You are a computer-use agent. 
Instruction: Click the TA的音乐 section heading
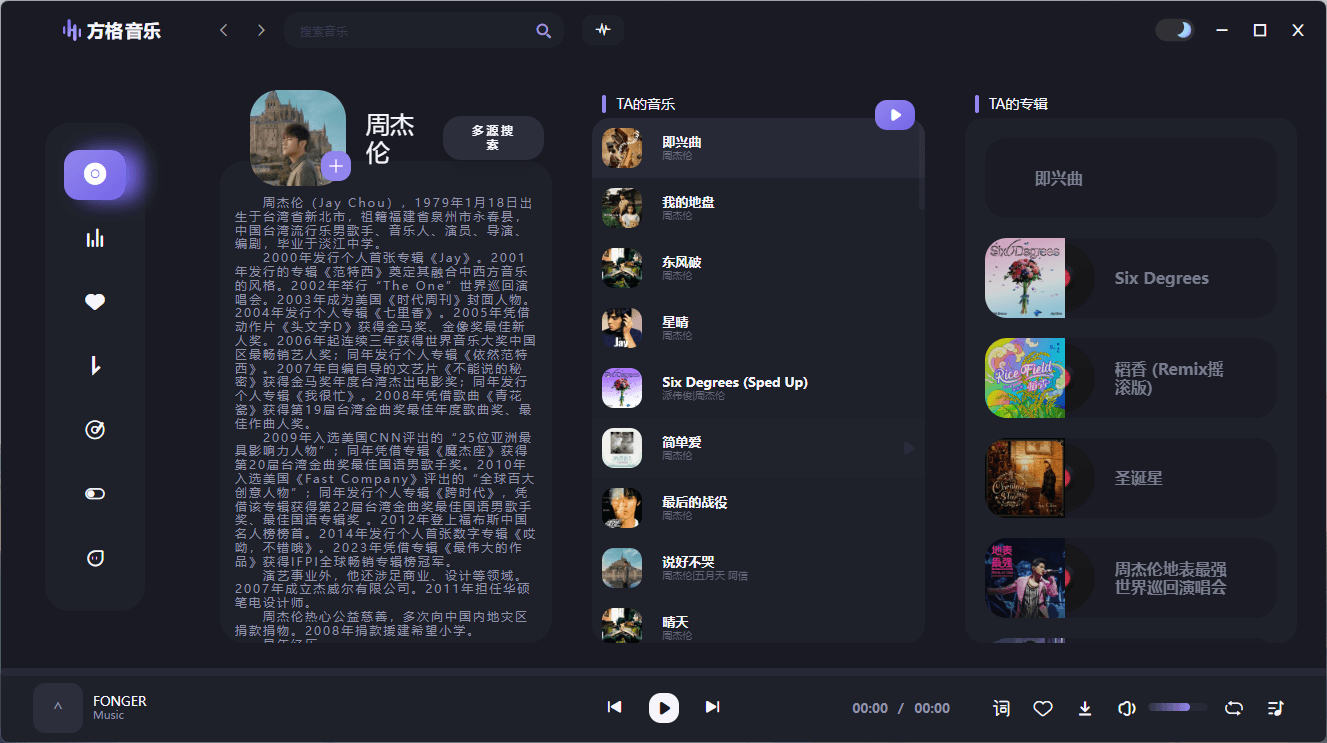[645, 104]
